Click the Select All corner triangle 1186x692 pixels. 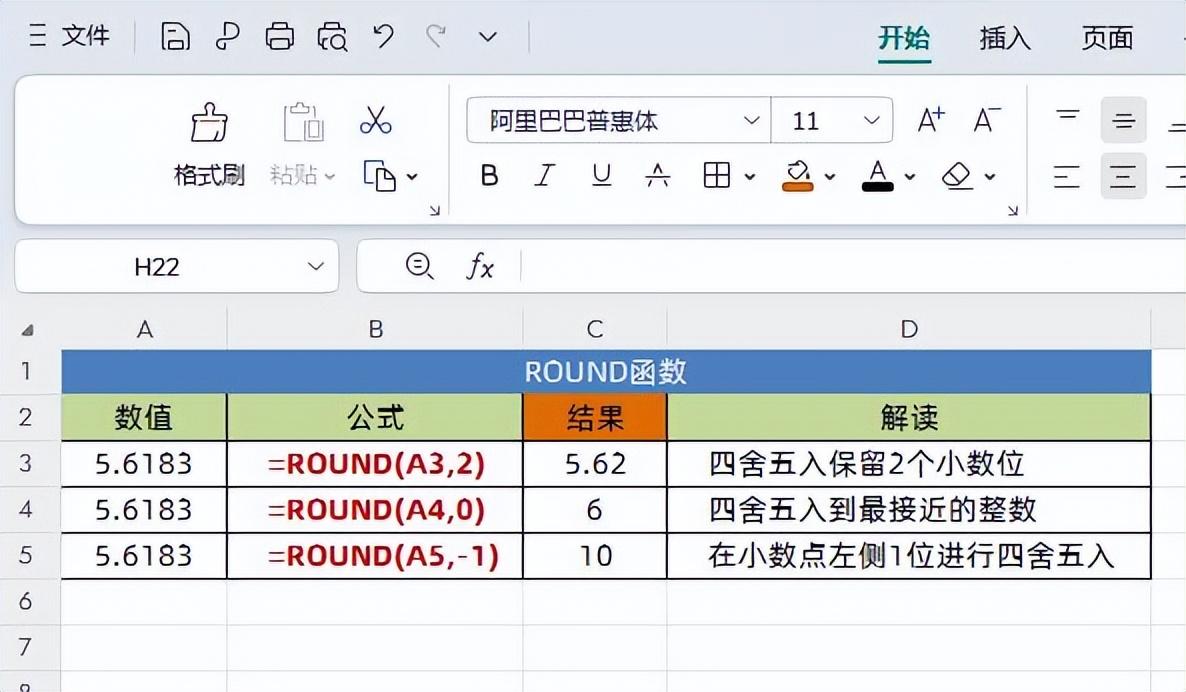click(x=27, y=330)
